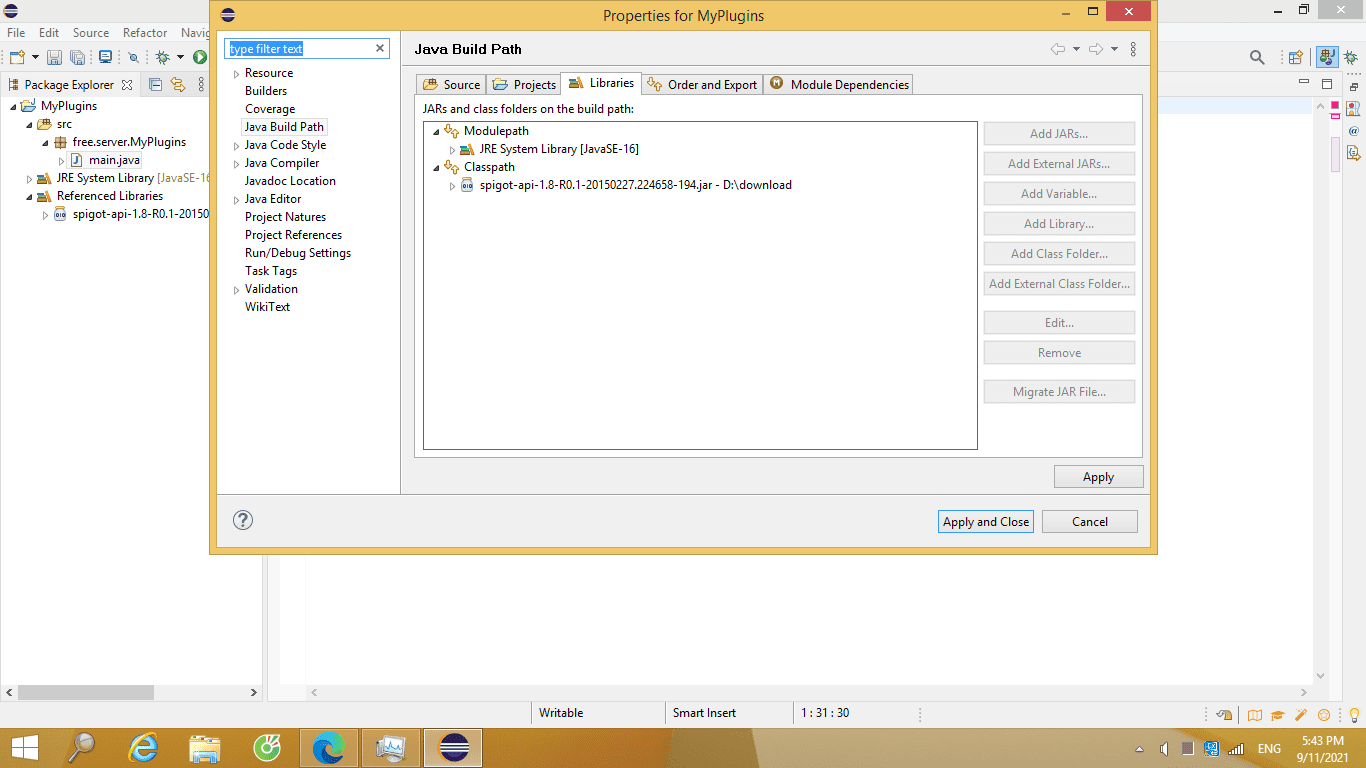Expand the Java Editor category
Viewport: 1366px width, 768px height.
(x=236, y=200)
